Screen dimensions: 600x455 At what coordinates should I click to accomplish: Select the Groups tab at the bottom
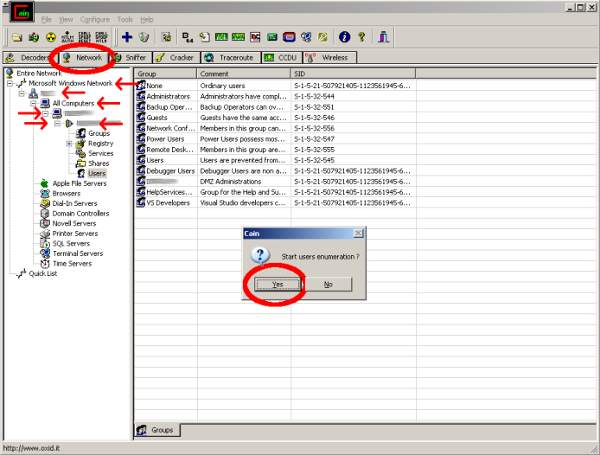point(157,430)
